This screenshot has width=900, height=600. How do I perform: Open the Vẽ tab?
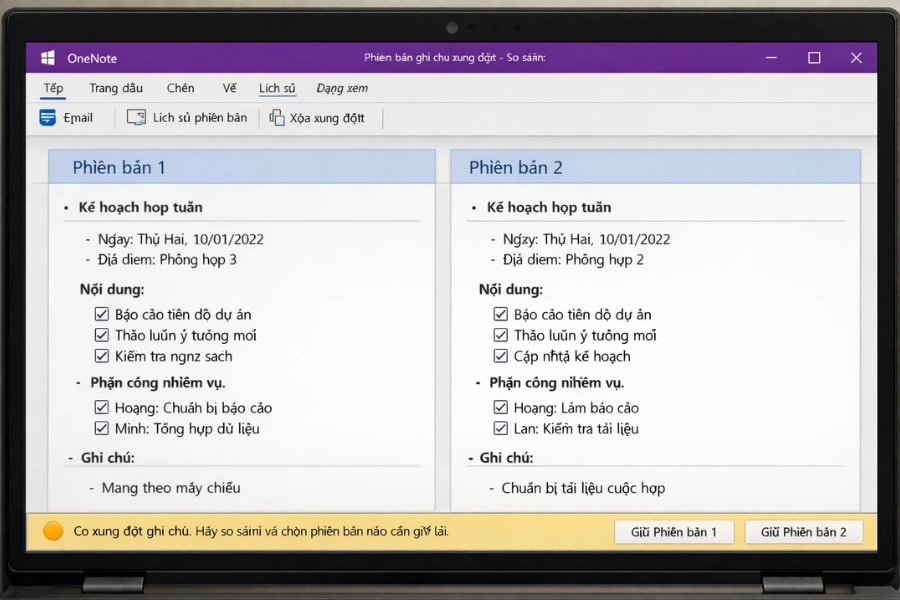click(229, 88)
